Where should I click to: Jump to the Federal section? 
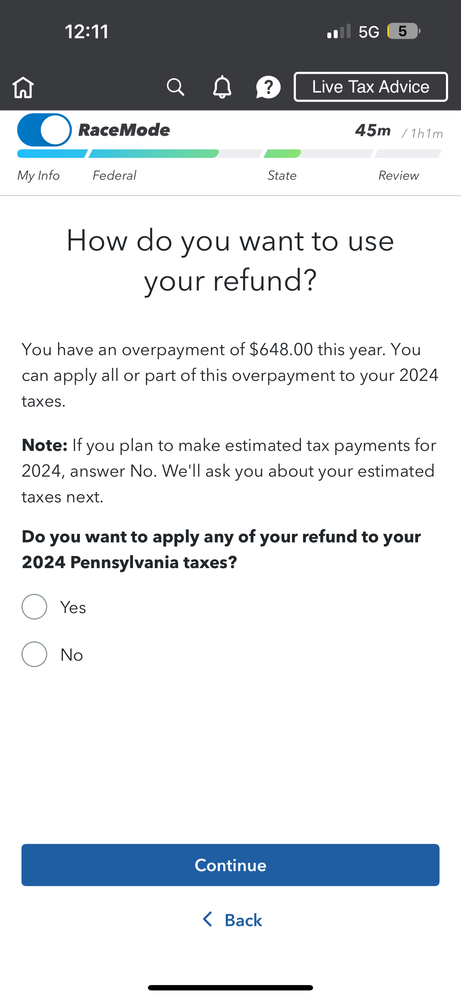[x=115, y=175]
